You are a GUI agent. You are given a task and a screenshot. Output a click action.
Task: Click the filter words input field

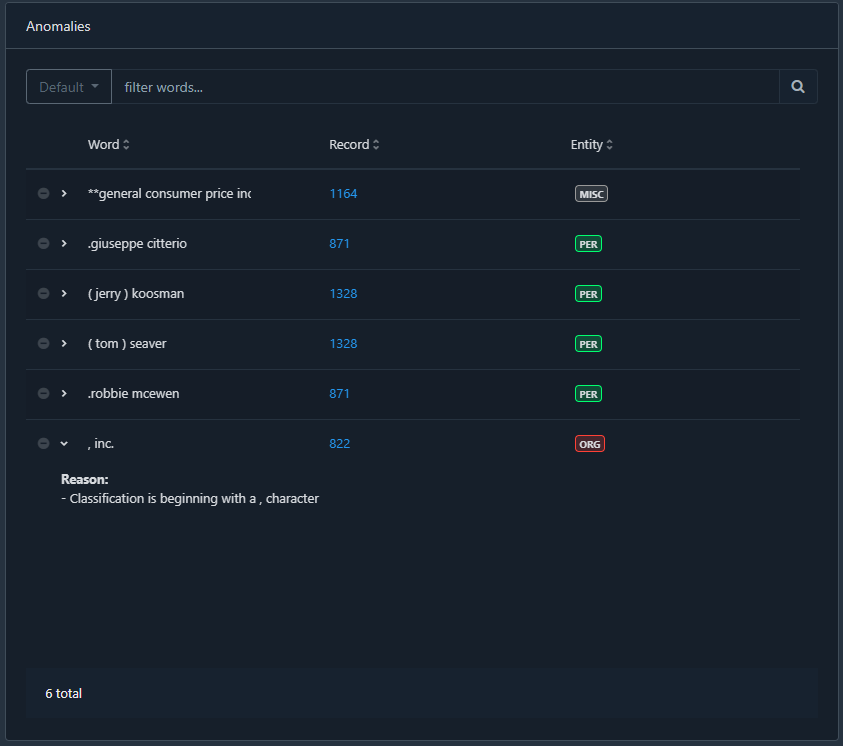tap(445, 87)
